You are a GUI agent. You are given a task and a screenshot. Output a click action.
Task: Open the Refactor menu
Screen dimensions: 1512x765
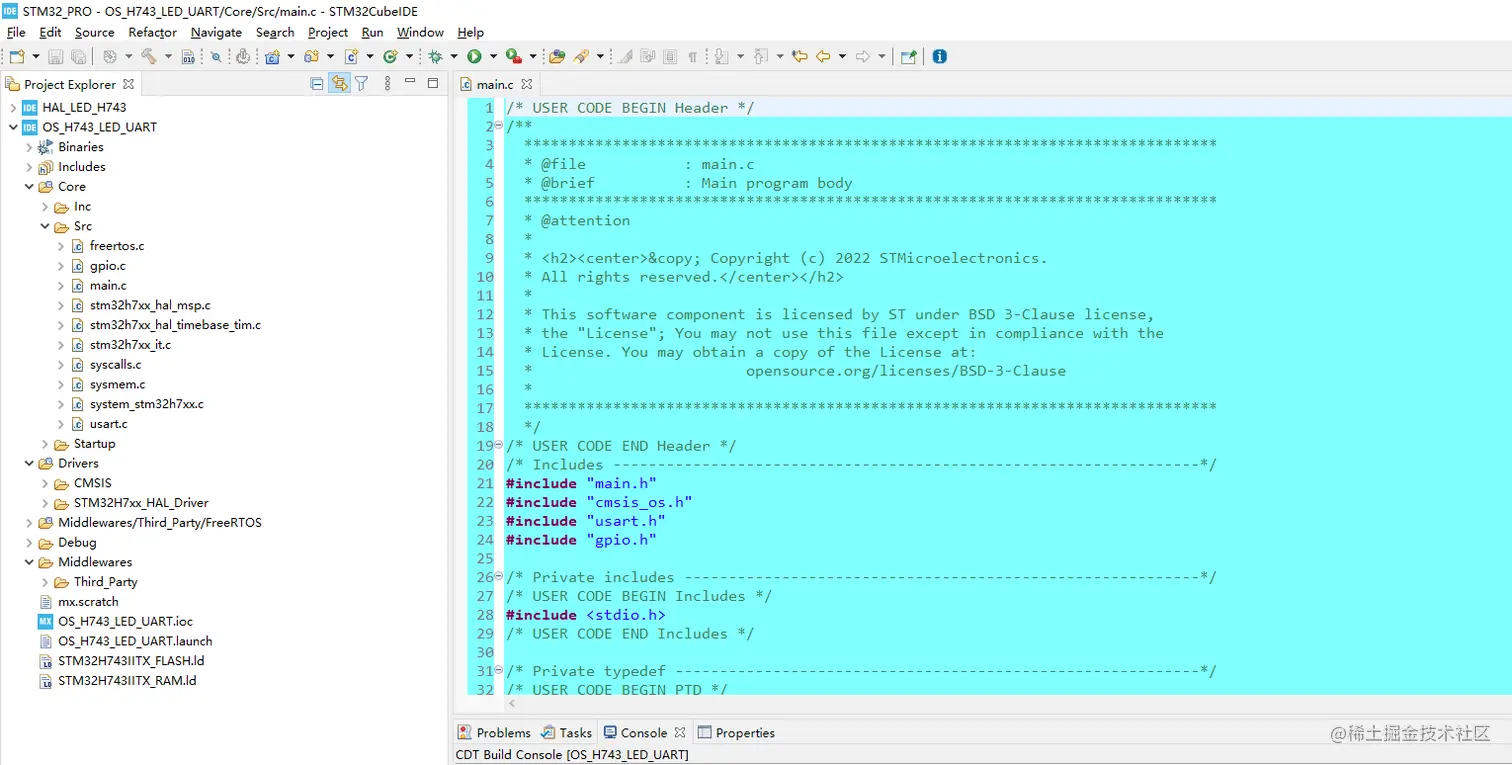152,32
